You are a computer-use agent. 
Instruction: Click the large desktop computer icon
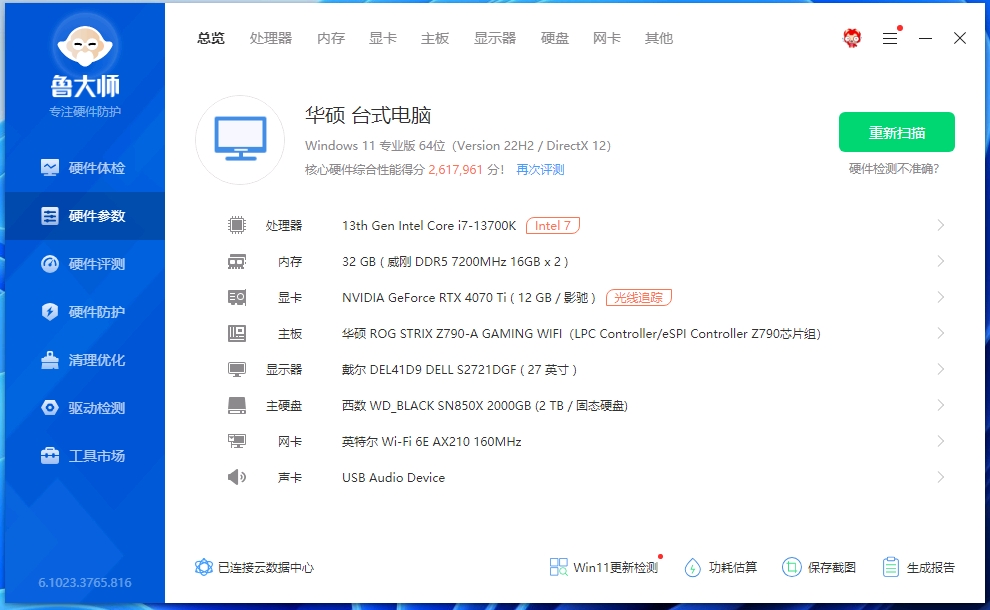tap(240, 140)
